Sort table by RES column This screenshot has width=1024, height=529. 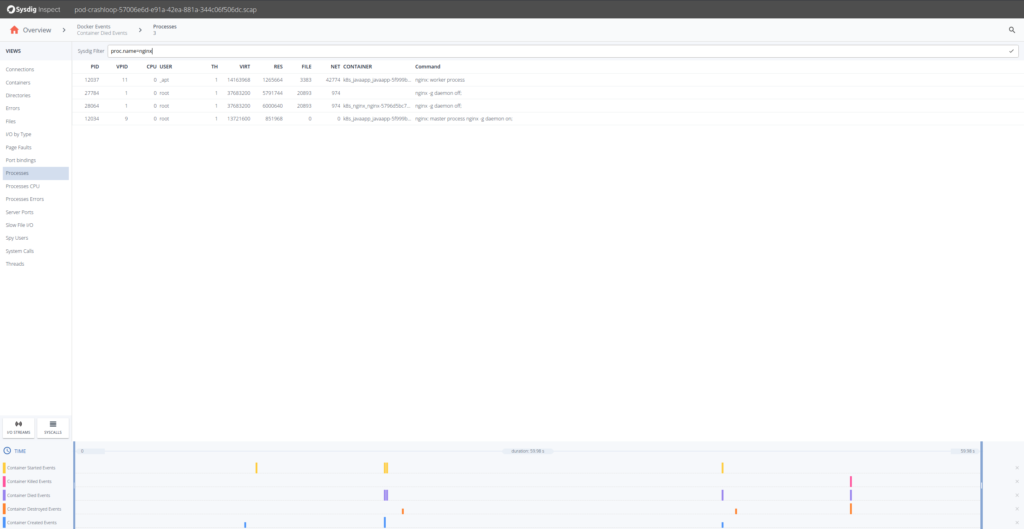[278, 67]
